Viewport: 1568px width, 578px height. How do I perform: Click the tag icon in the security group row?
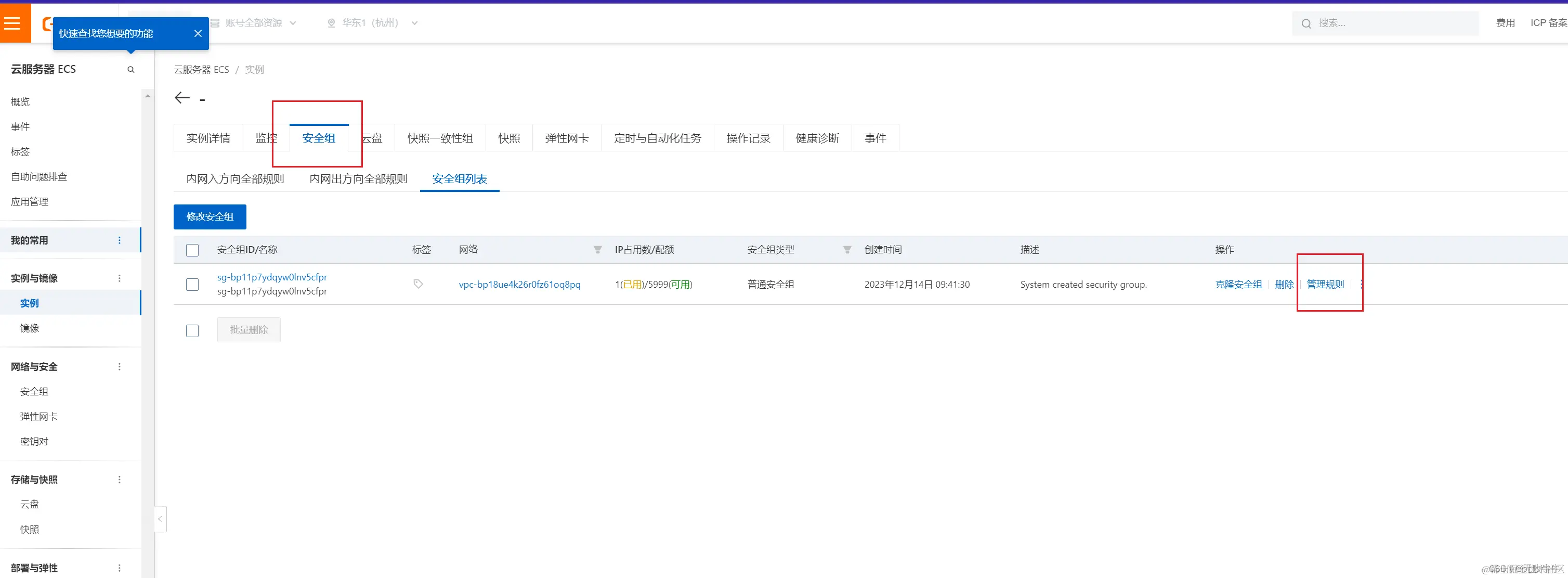coord(418,284)
